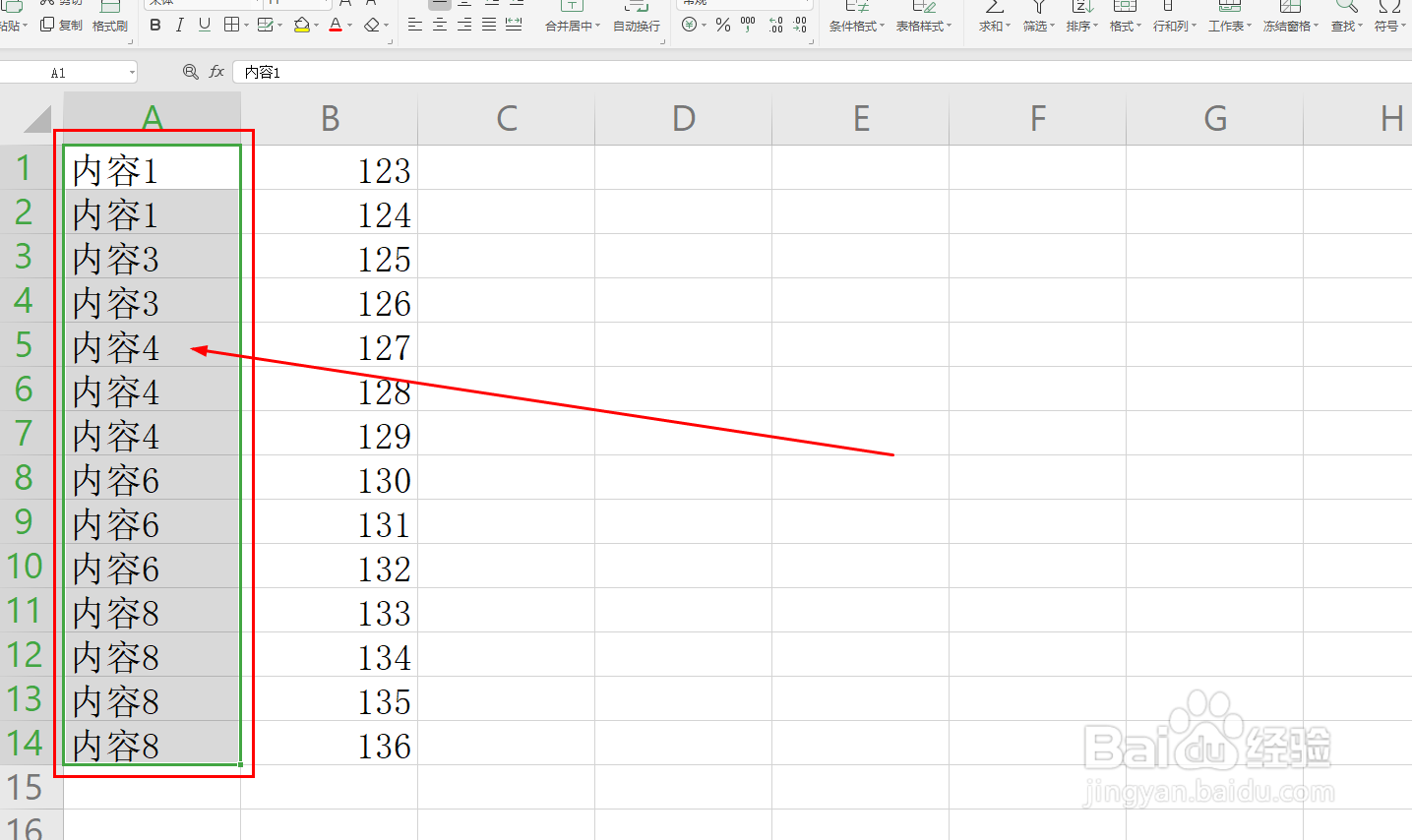The width and height of the screenshot is (1412, 840).
Task: Open the sum (求和) dropdown
Action: pos(995,19)
